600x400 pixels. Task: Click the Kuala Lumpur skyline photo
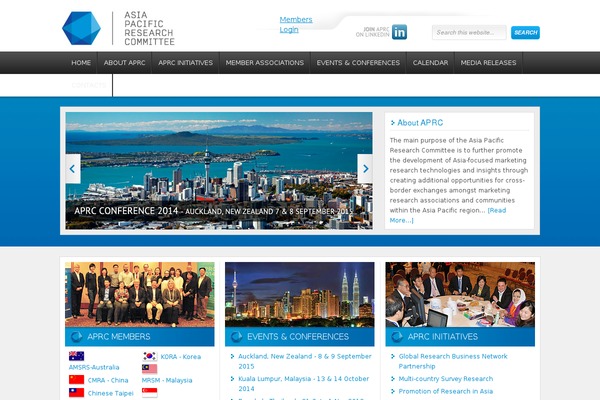point(300,294)
